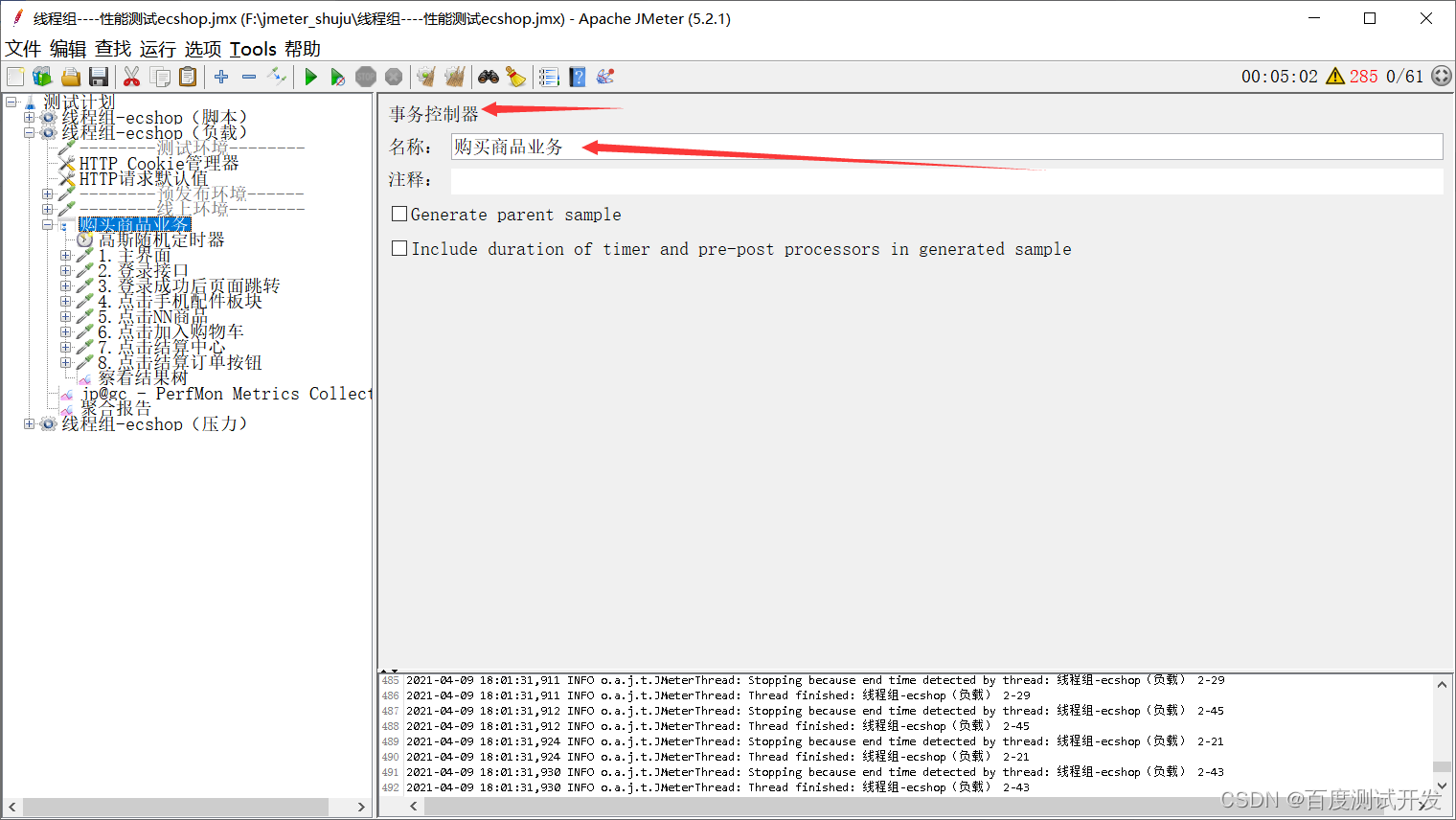
Task: Select 5. 点击NN商品 item
Action: click(152, 317)
